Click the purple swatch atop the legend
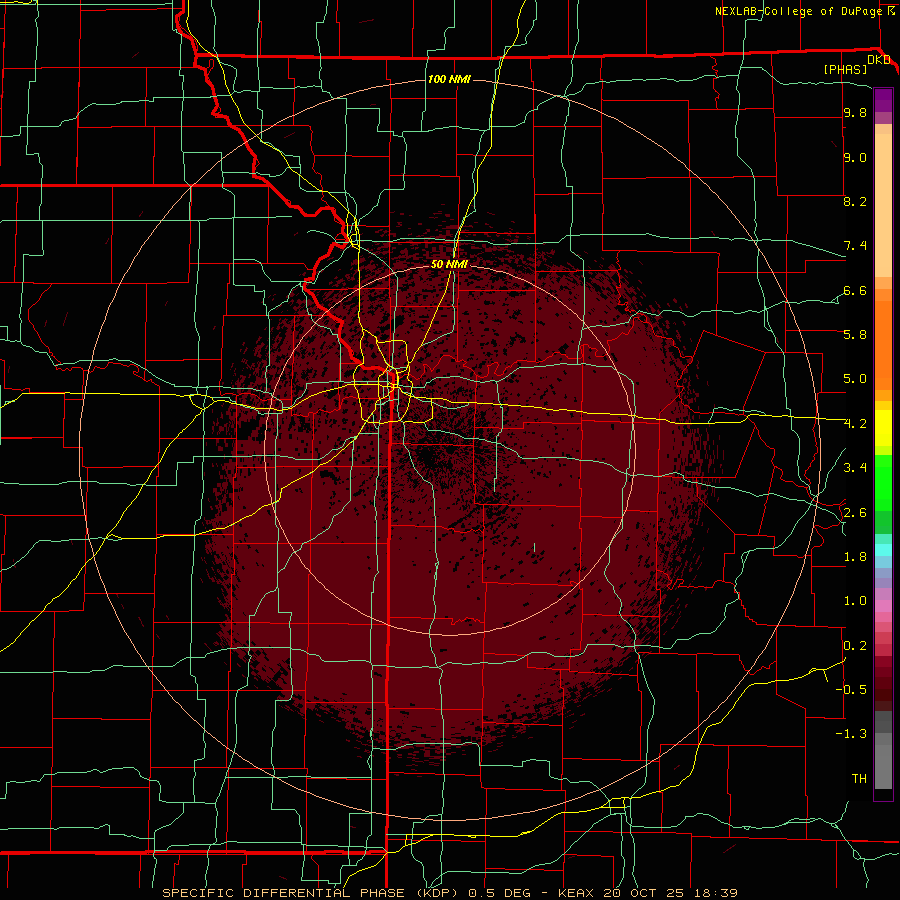 click(883, 100)
